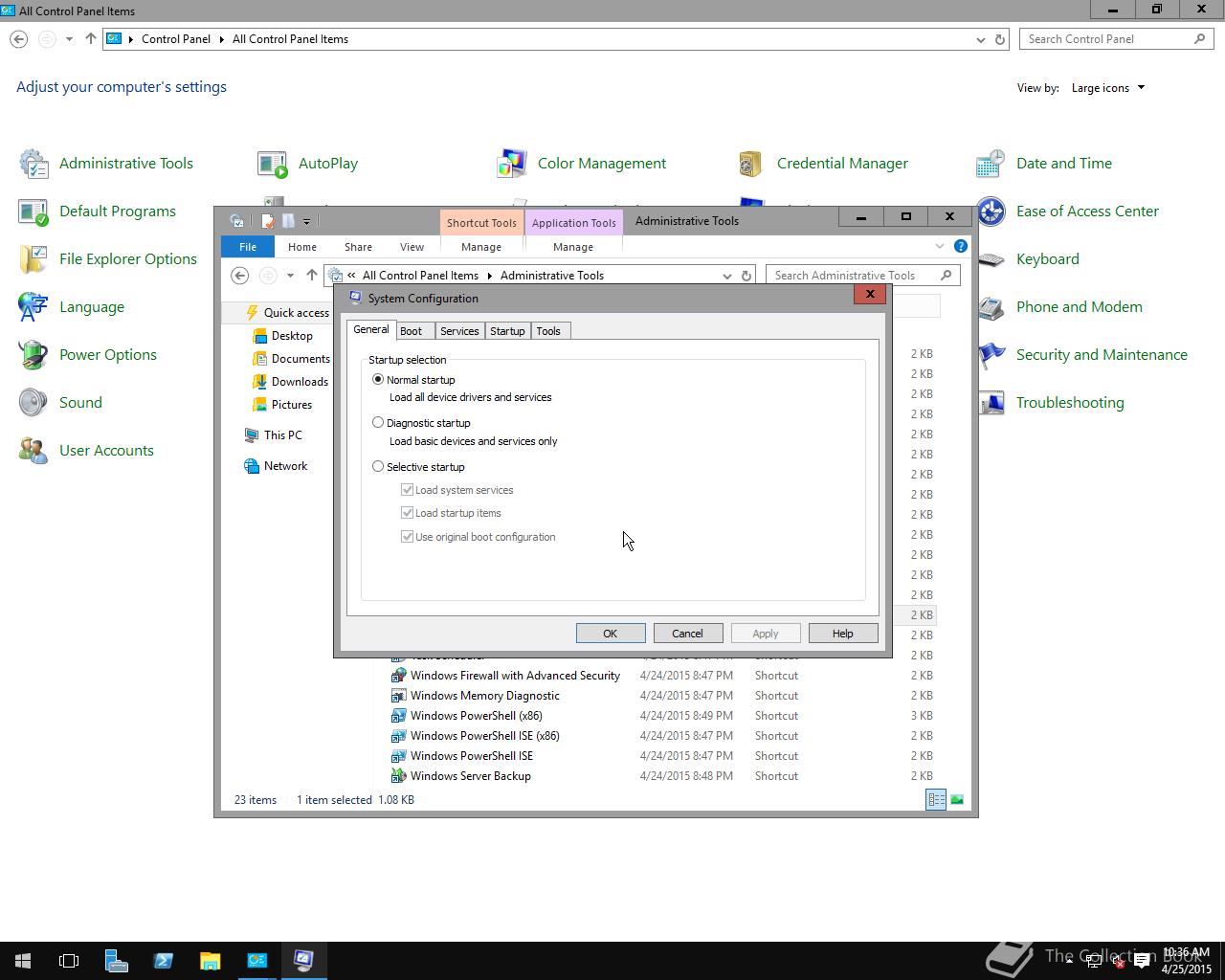This screenshot has height=980, width=1225.
Task: Open Administrative Tools icon in Control Panel
Action: 33,164
